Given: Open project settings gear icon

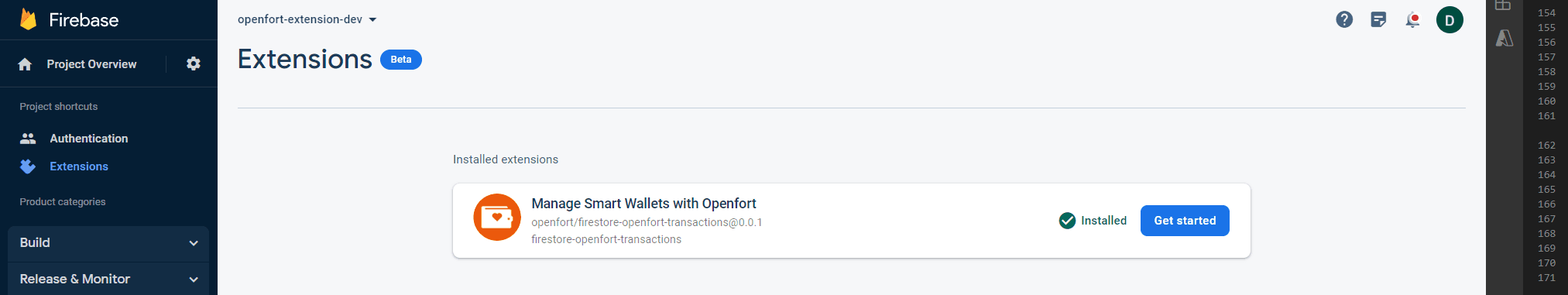Looking at the screenshot, I should [x=194, y=64].
